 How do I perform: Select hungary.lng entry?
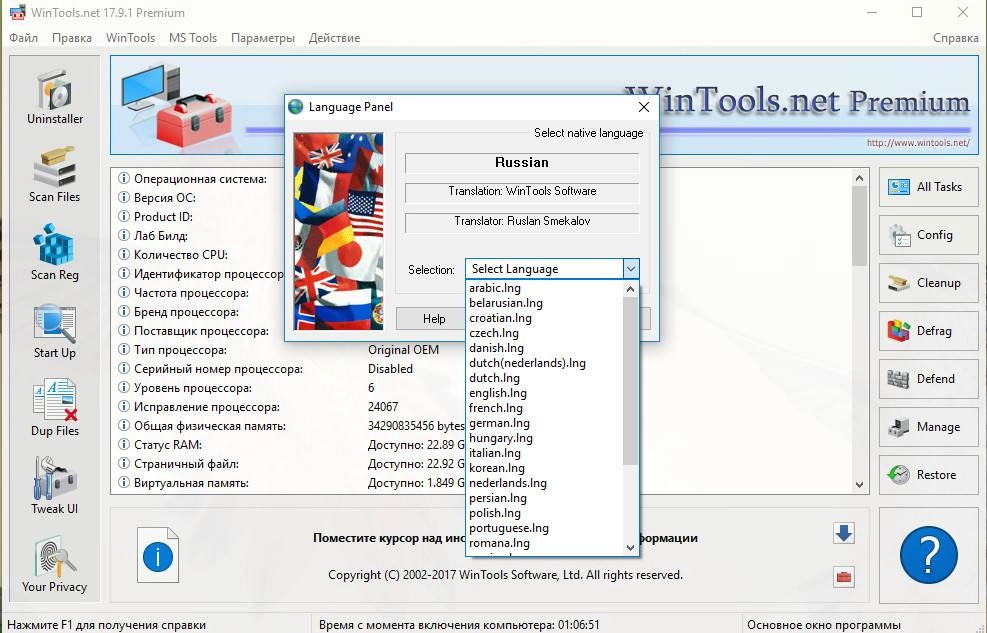click(x=544, y=438)
